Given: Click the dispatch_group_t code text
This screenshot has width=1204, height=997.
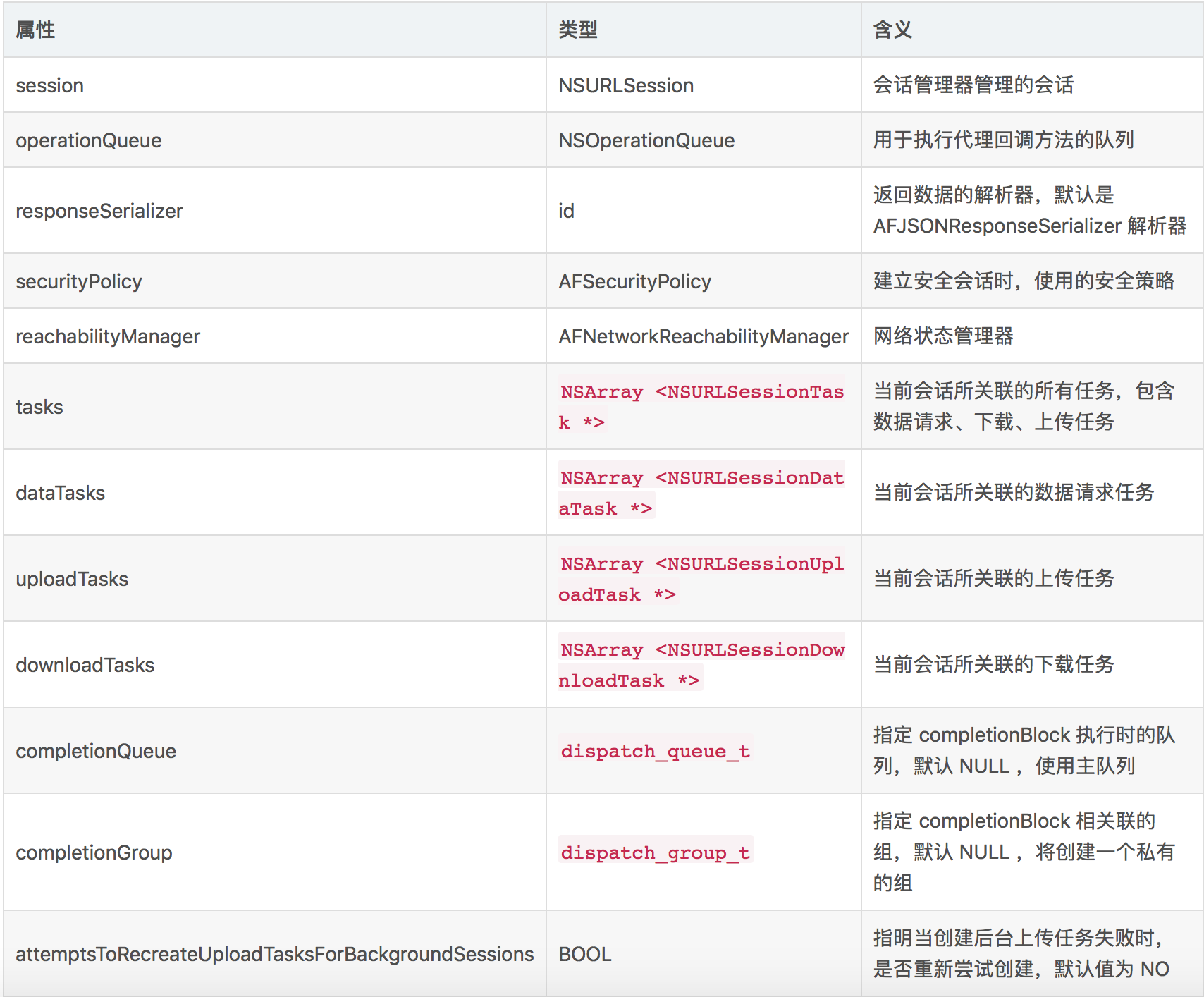Looking at the screenshot, I should (654, 852).
